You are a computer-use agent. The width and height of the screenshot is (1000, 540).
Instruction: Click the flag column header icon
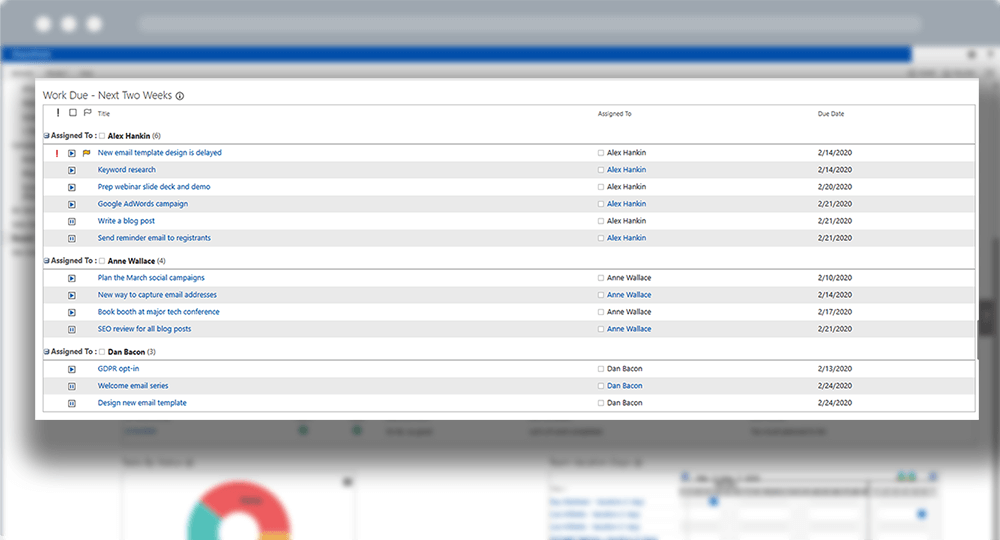[87, 113]
